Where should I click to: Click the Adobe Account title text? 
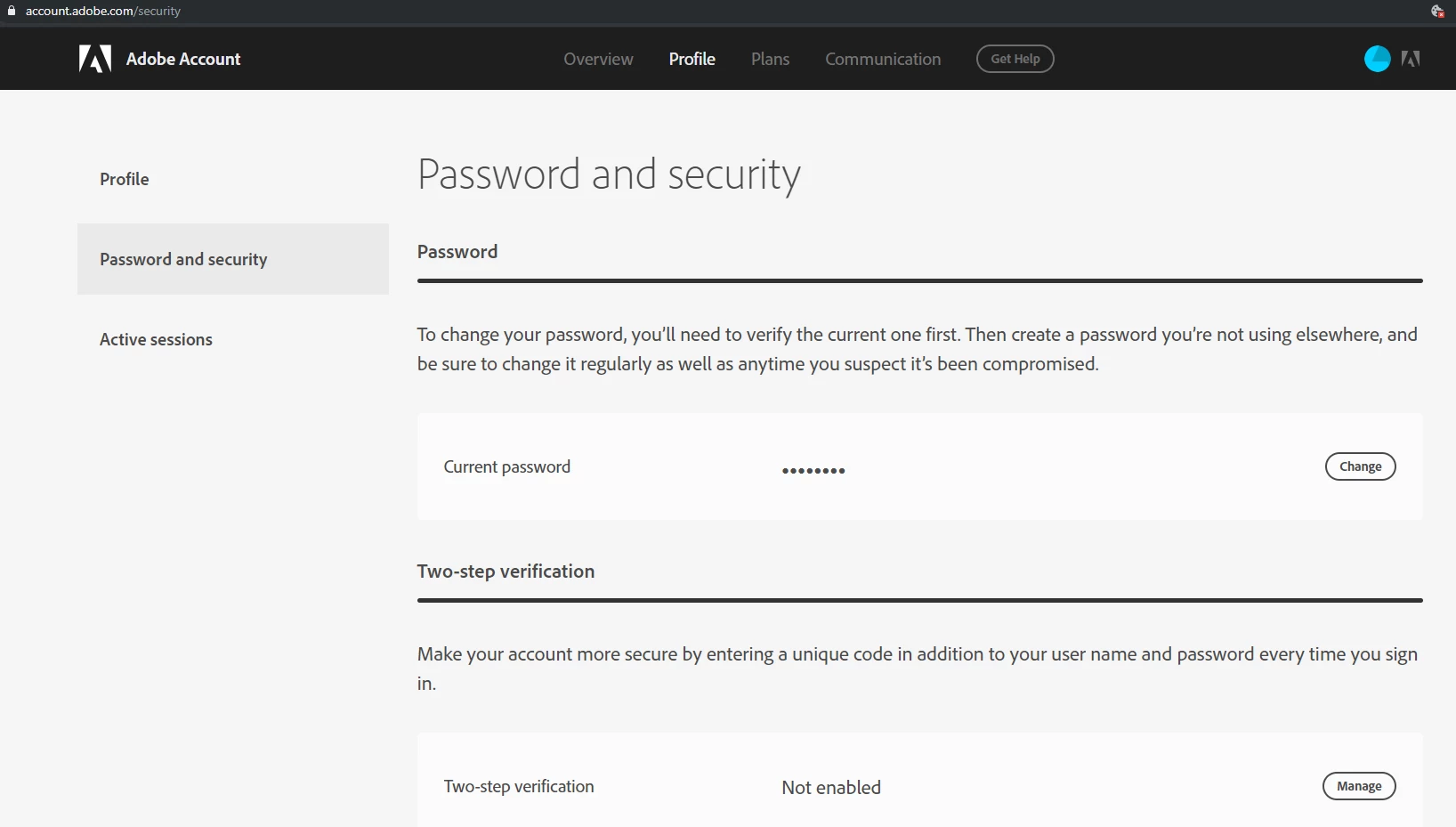[183, 59]
